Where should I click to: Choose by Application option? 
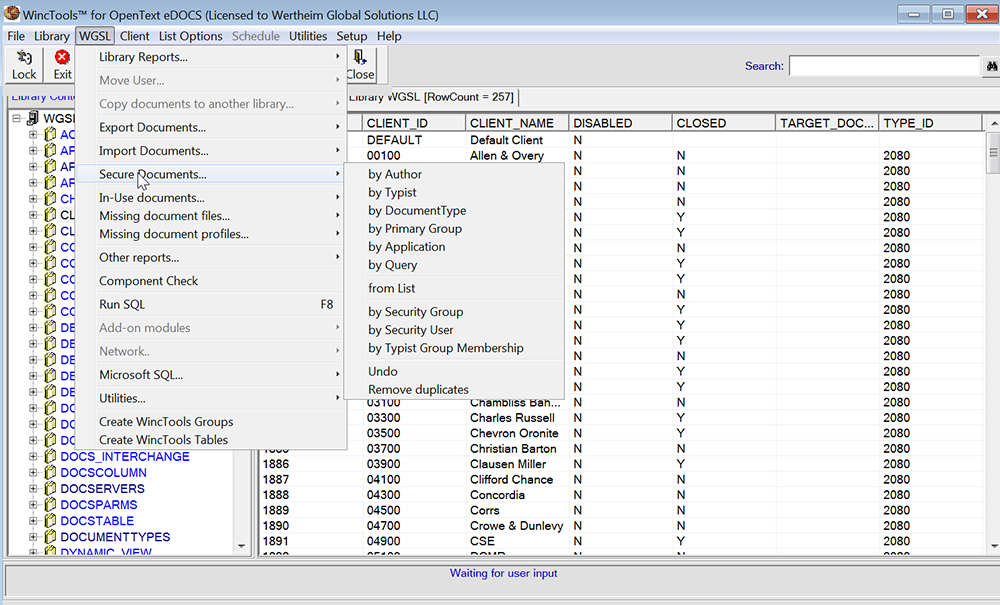(453, 247)
